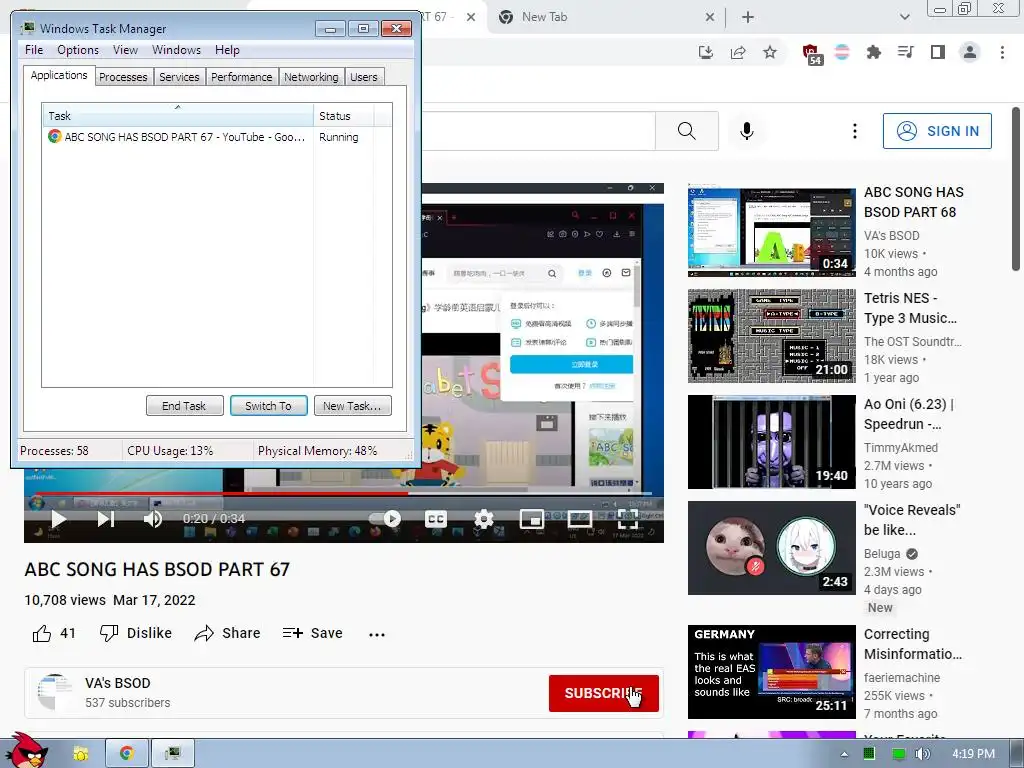This screenshot has width=1024, height=768.
Task: Skip to the next video
Action: pos(106,519)
